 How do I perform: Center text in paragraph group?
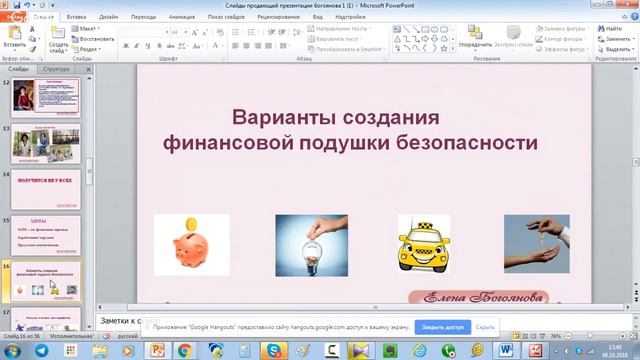[x=247, y=46]
